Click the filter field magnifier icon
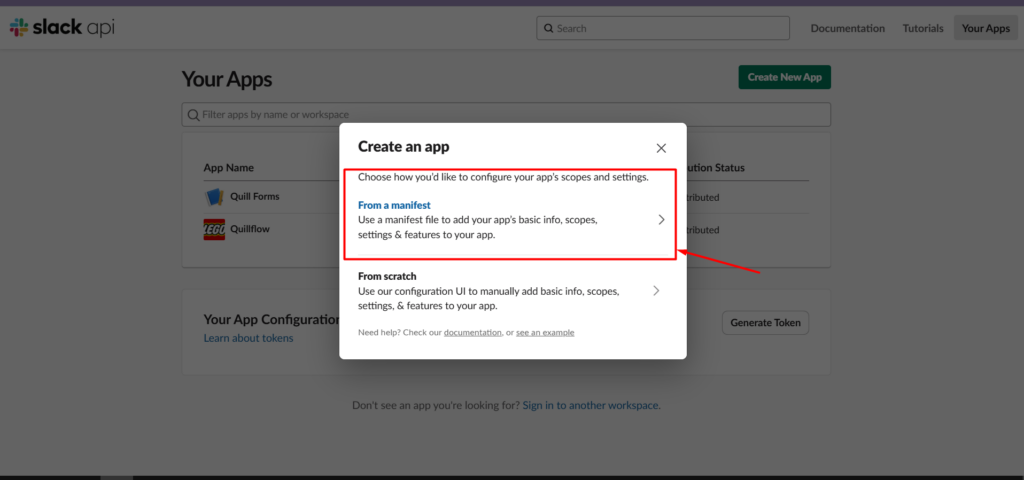The width and height of the screenshot is (1024, 480). point(193,115)
